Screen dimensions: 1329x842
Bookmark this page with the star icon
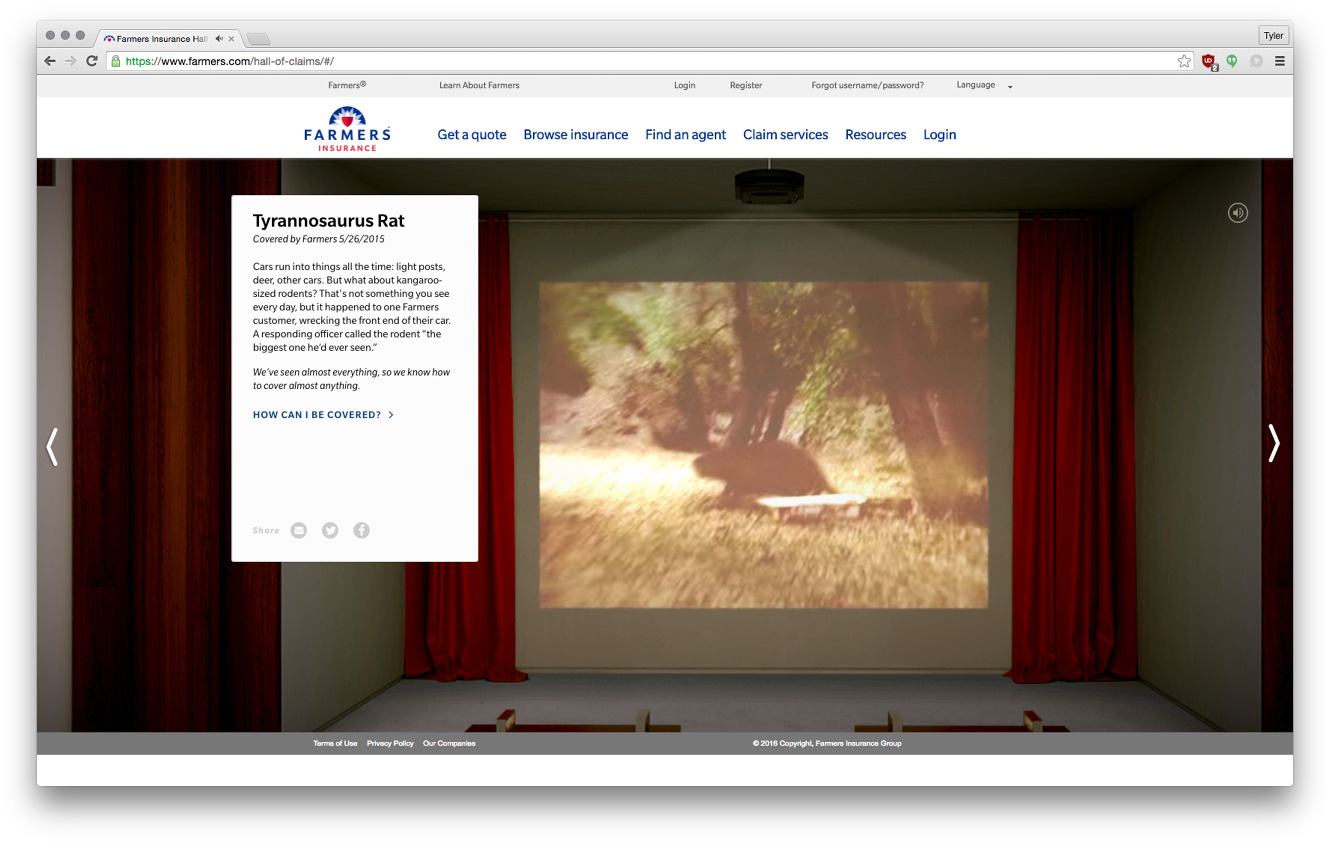pos(1184,61)
